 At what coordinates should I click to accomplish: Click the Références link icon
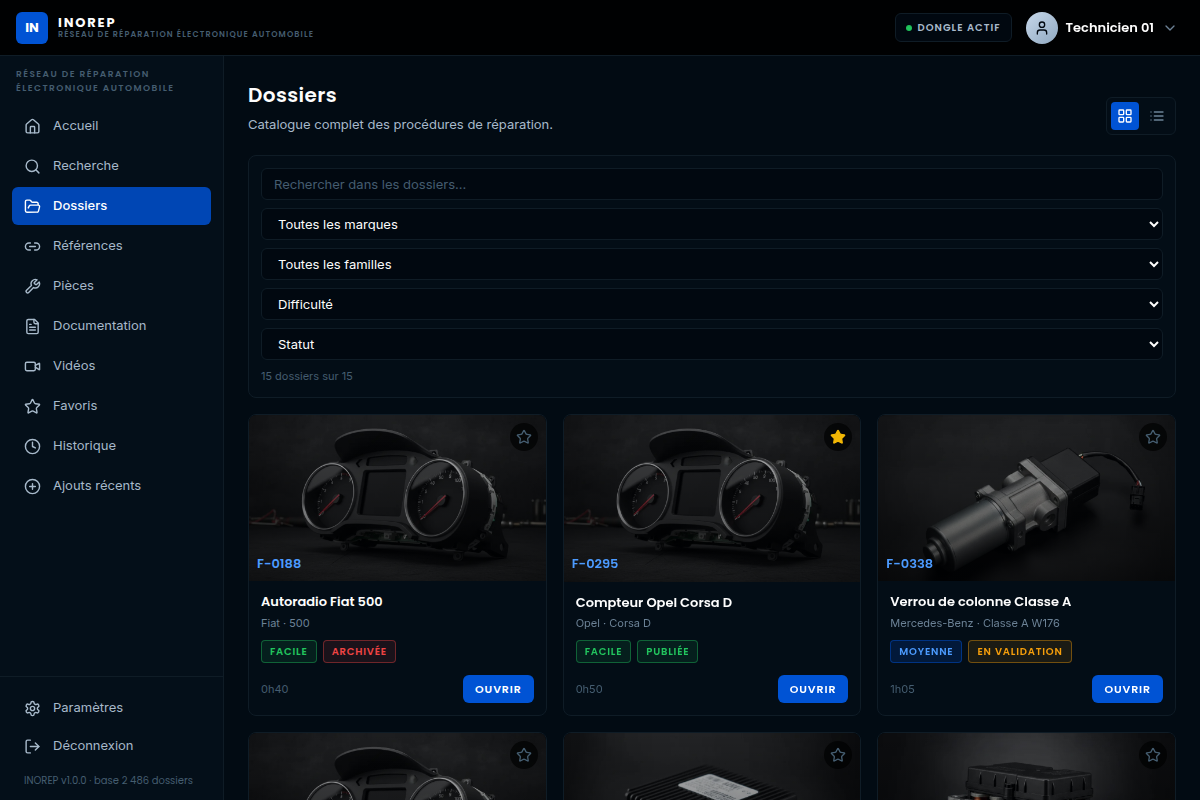33,246
